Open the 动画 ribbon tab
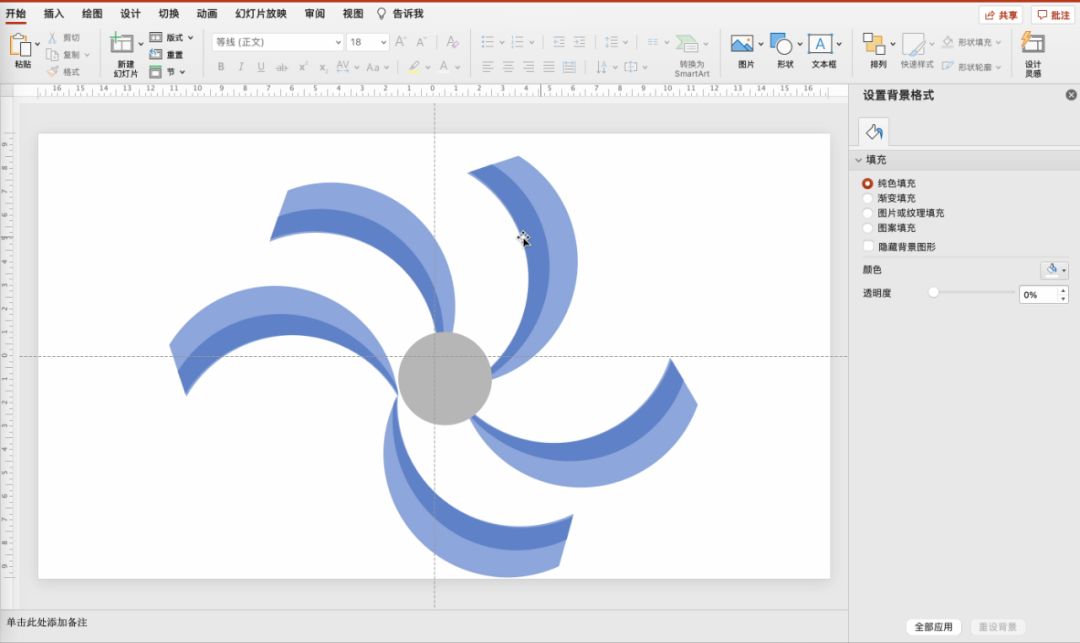This screenshot has width=1080, height=643. tap(207, 14)
